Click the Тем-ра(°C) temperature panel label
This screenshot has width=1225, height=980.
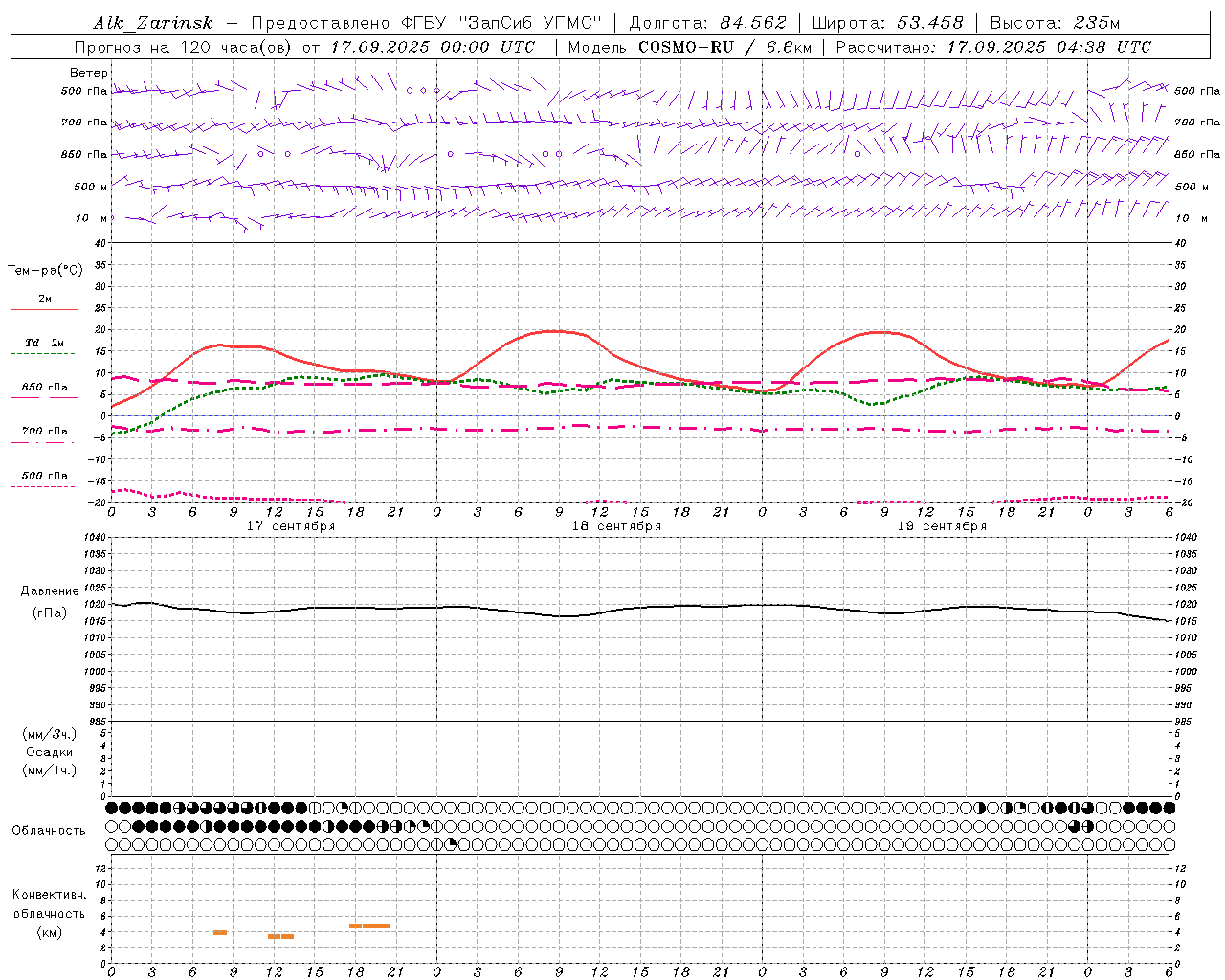45,271
